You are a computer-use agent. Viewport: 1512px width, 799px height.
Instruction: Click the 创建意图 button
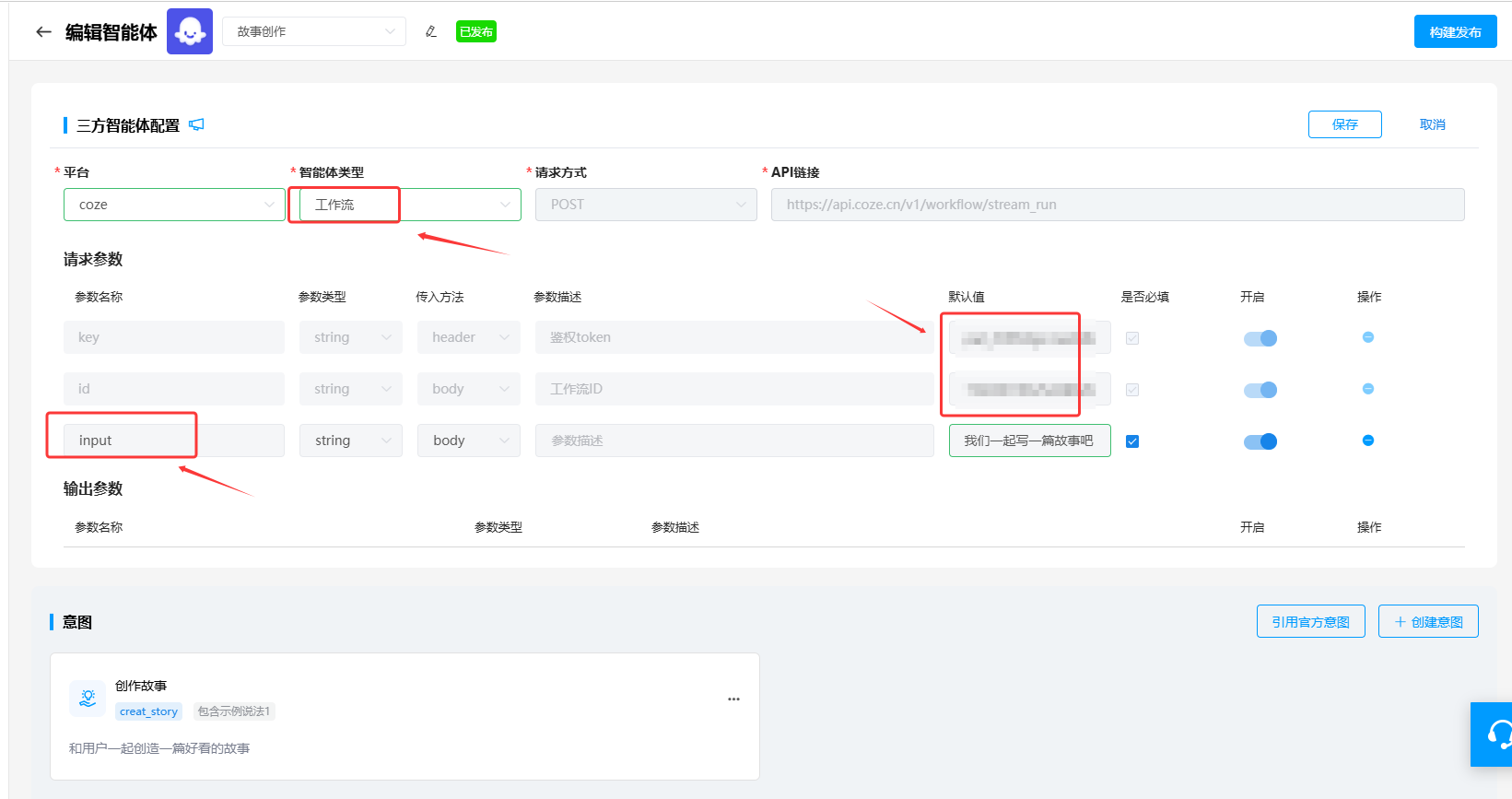(1427, 622)
